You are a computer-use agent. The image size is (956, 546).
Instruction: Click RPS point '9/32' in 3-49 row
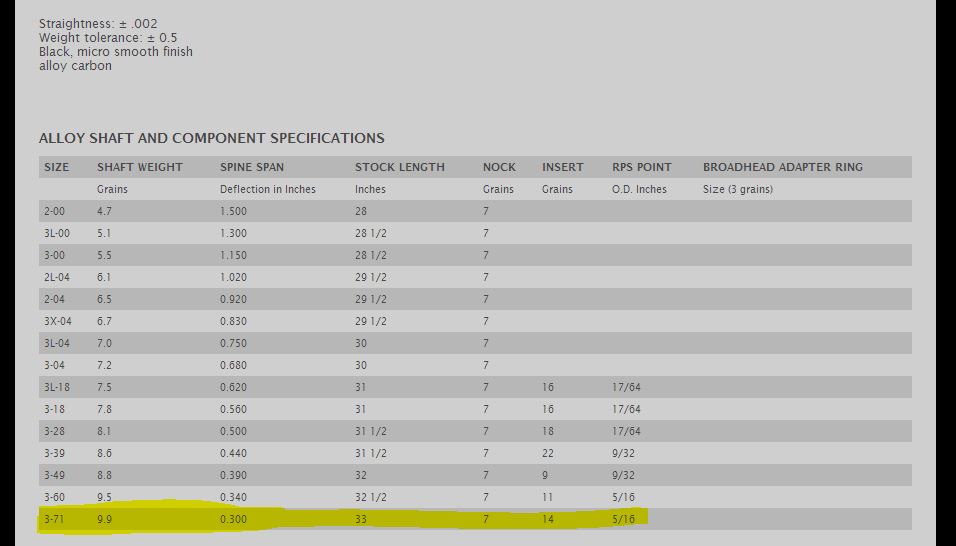pyautogui.click(x=623, y=475)
